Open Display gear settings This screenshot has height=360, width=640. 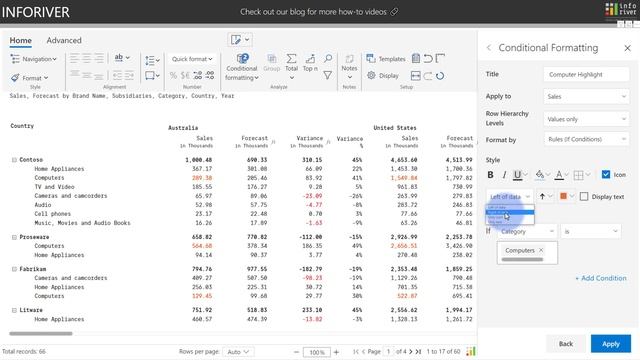(x=371, y=76)
